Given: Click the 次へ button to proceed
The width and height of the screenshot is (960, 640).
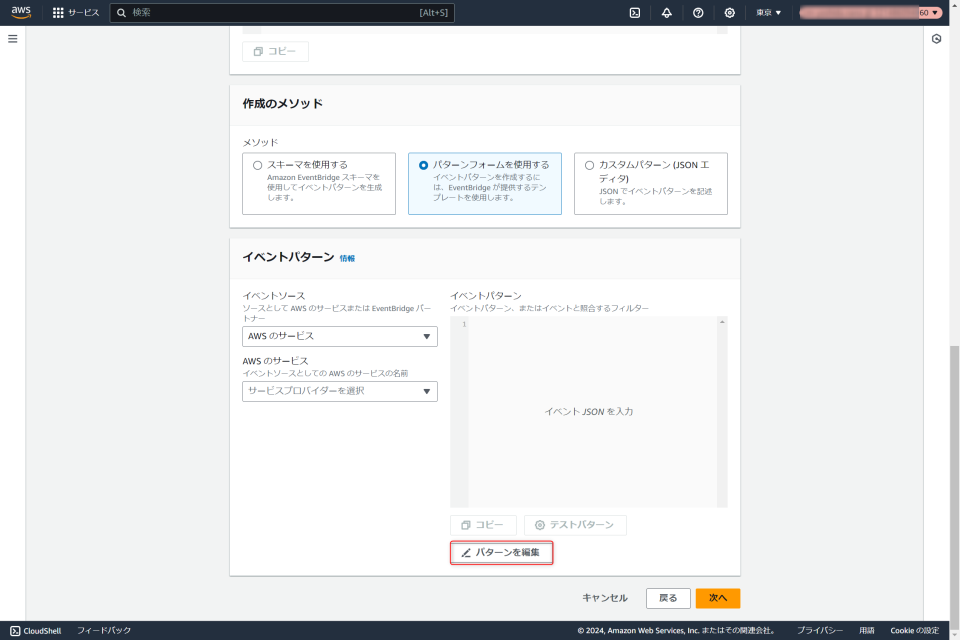Looking at the screenshot, I should [x=716, y=597].
